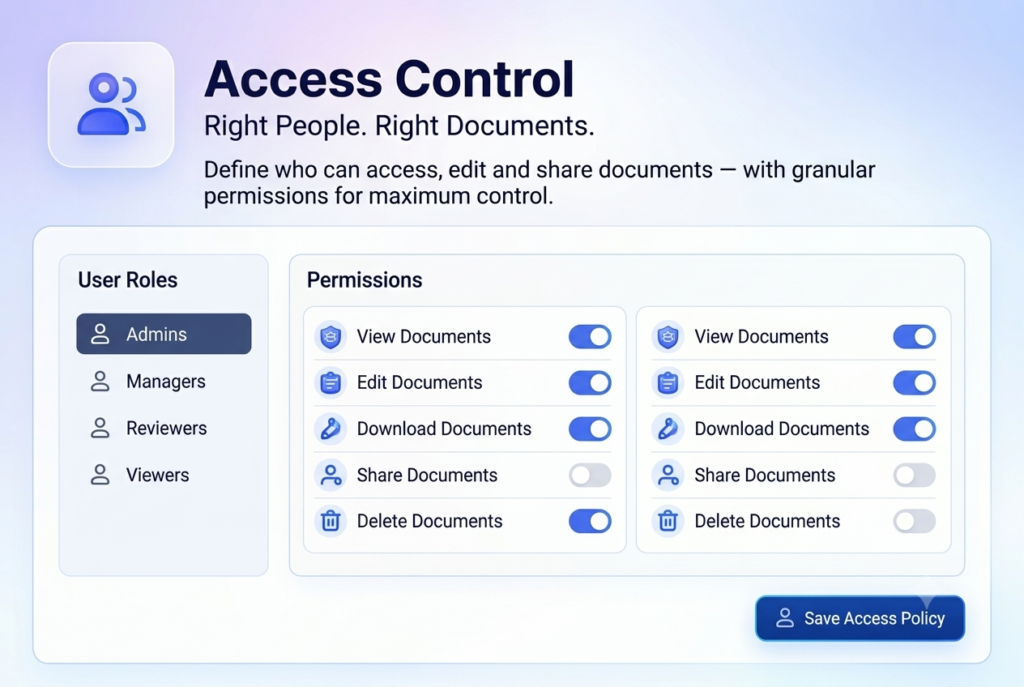Click the left card's Delete Documents label
Viewport: 1024px width, 687px height.
tap(430, 521)
